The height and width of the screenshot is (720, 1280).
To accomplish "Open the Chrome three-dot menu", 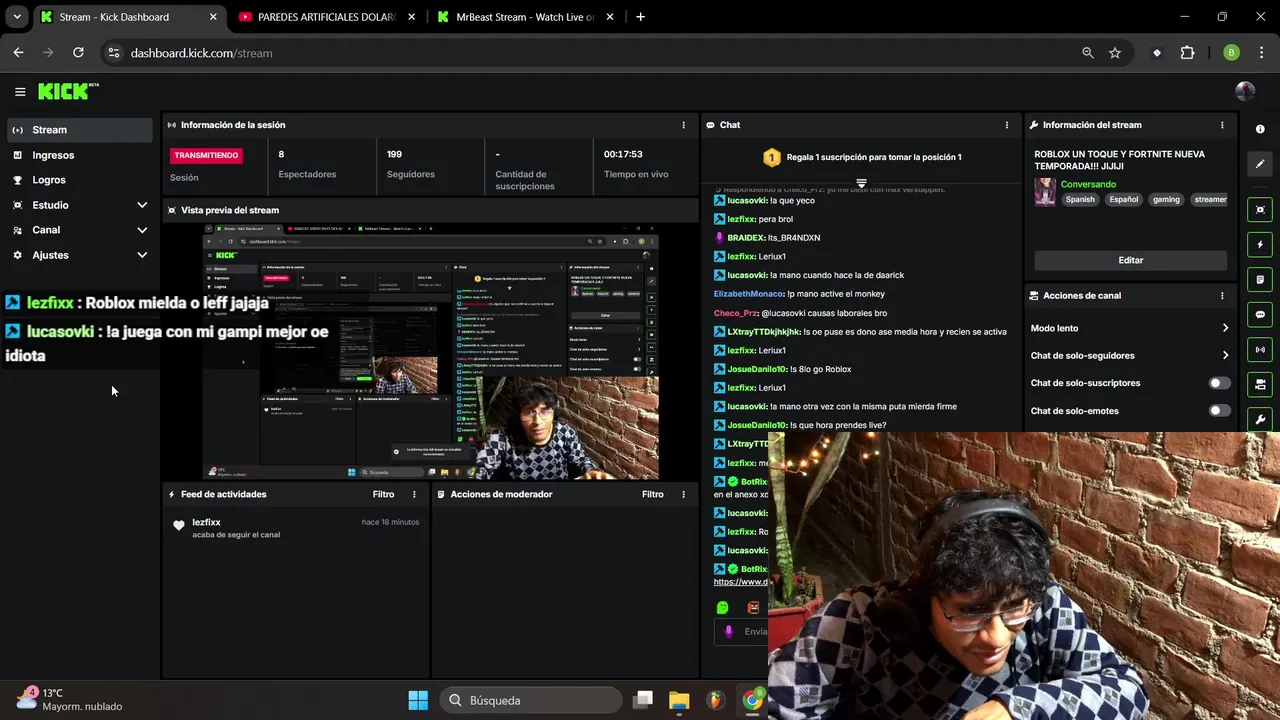I will (x=1261, y=53).
